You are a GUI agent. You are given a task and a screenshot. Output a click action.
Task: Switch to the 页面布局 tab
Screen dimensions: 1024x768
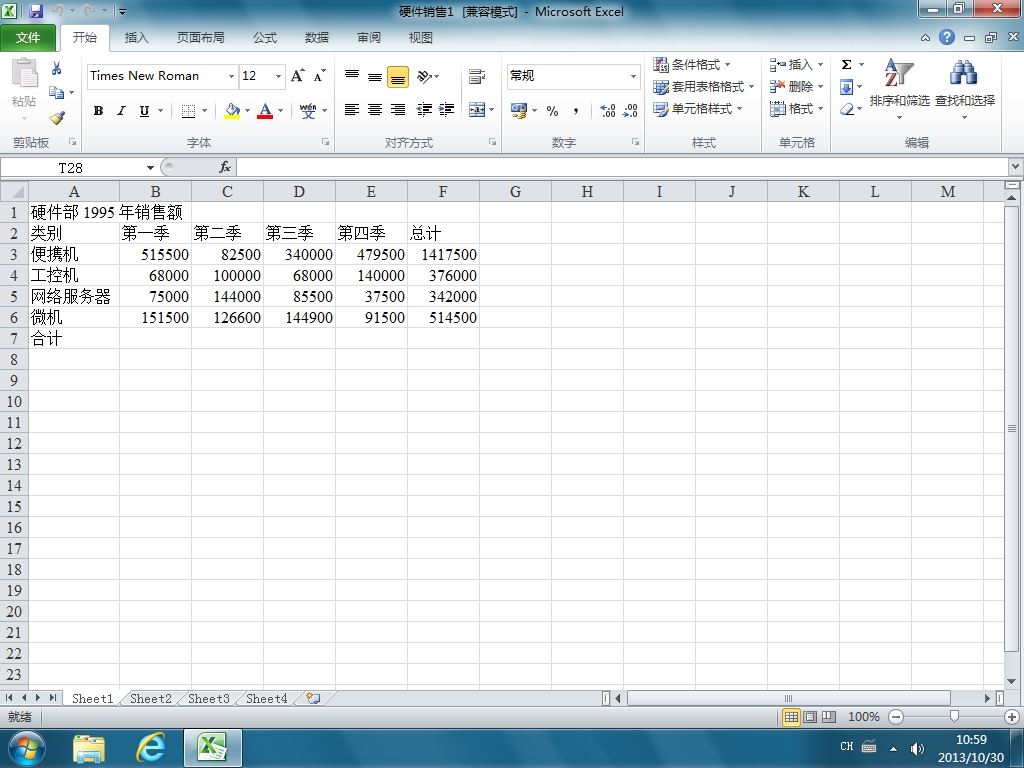pos(200,37)
